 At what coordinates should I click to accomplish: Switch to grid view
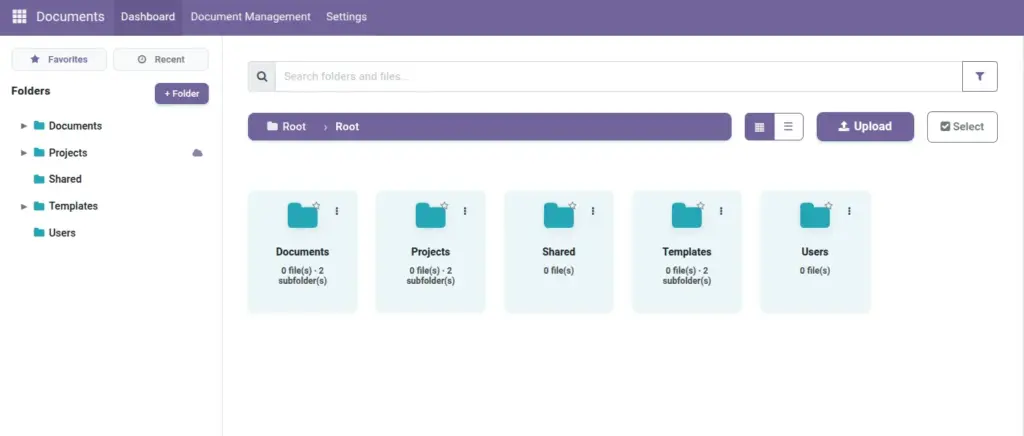(x=760, y=127)
